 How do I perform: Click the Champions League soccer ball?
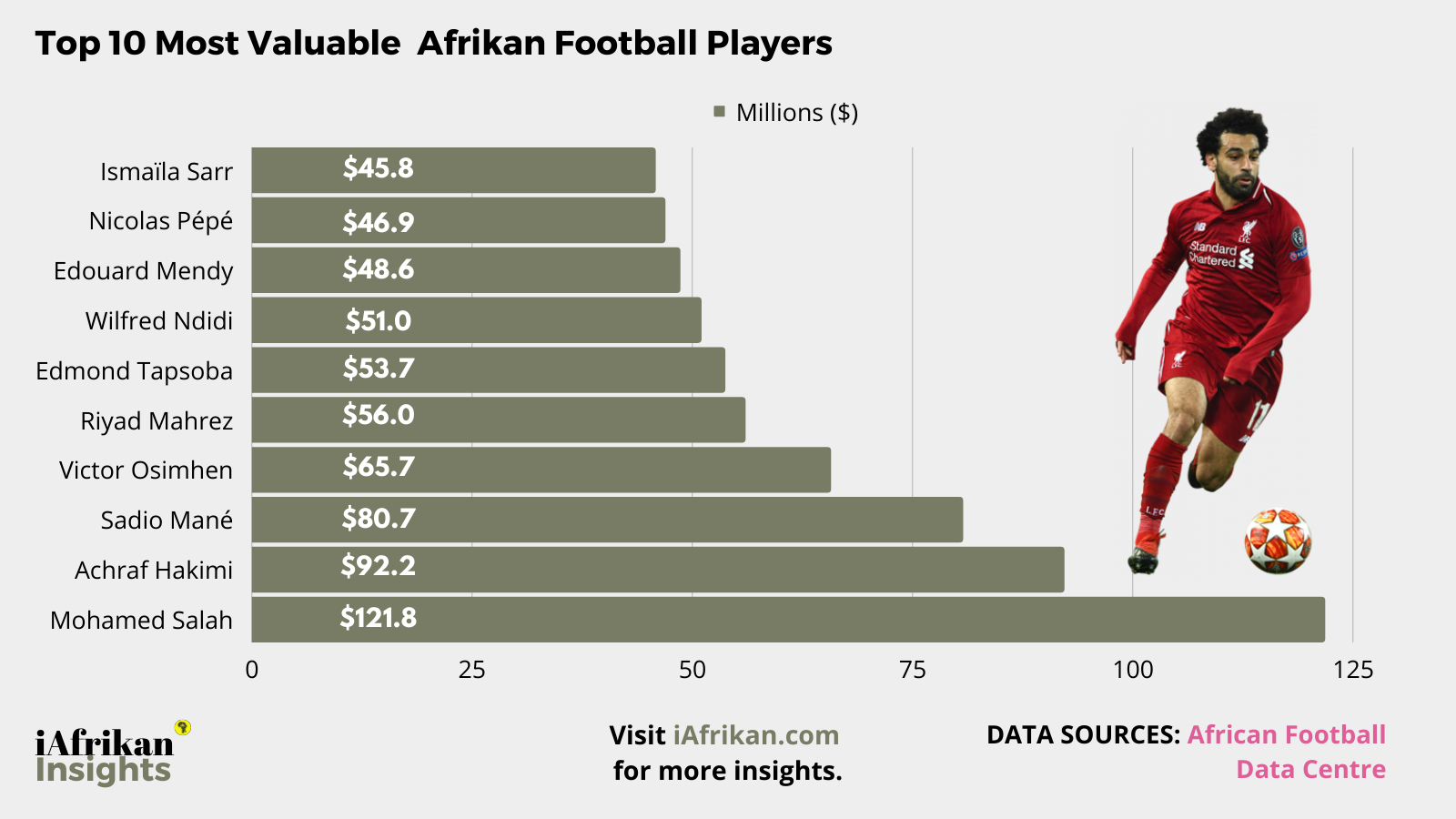[1278, 541]
